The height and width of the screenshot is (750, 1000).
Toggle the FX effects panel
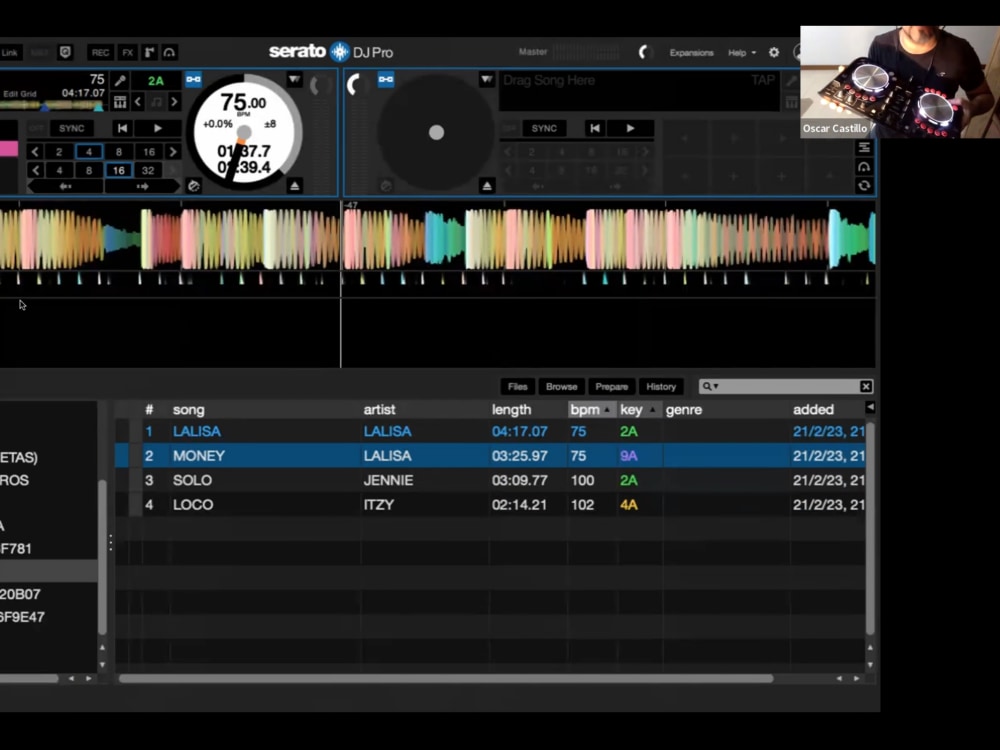pos(128,52)
